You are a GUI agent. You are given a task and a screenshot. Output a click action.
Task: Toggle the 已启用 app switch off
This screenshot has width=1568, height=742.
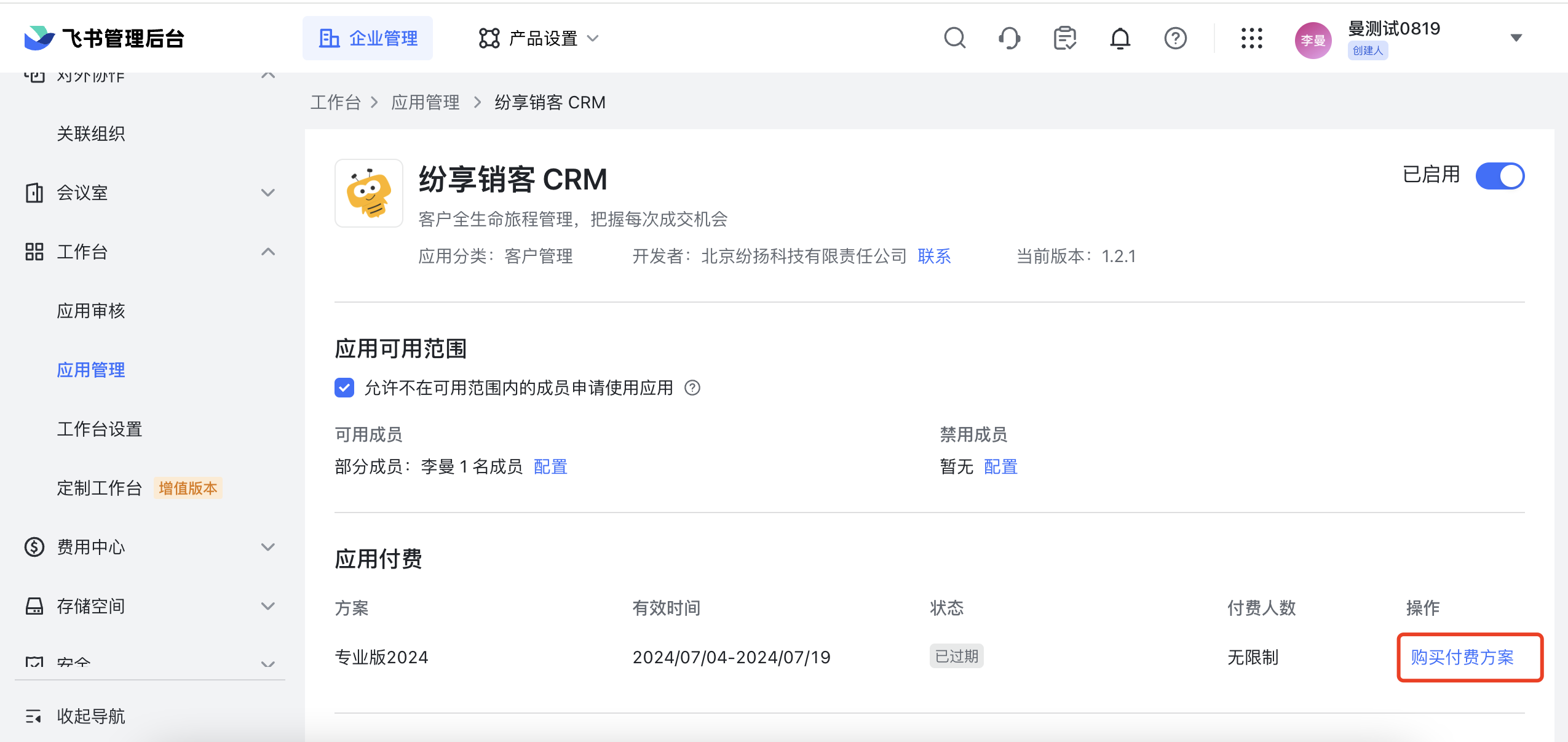(x=1500, y=176)
